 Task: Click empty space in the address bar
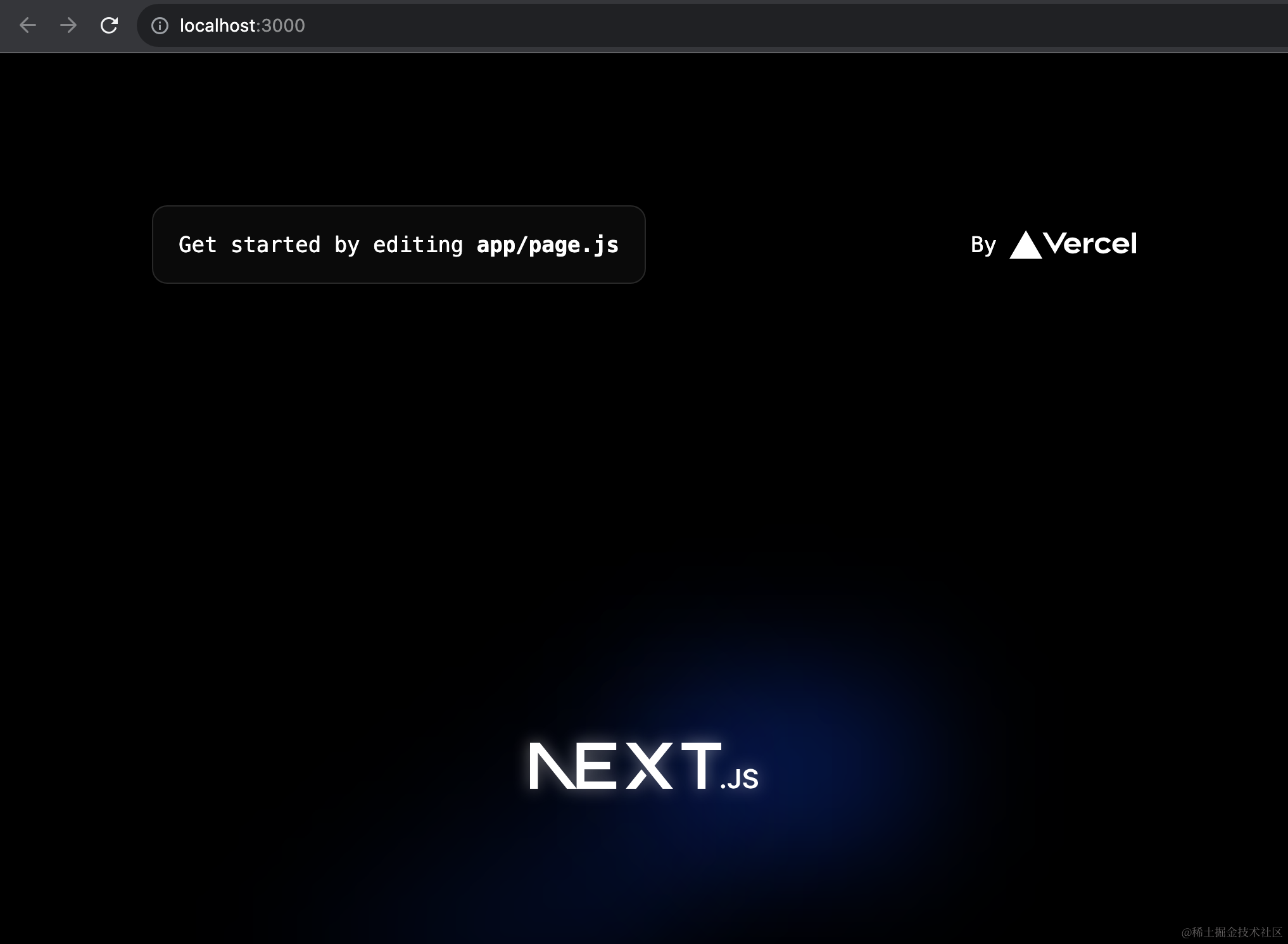(760, 25)
